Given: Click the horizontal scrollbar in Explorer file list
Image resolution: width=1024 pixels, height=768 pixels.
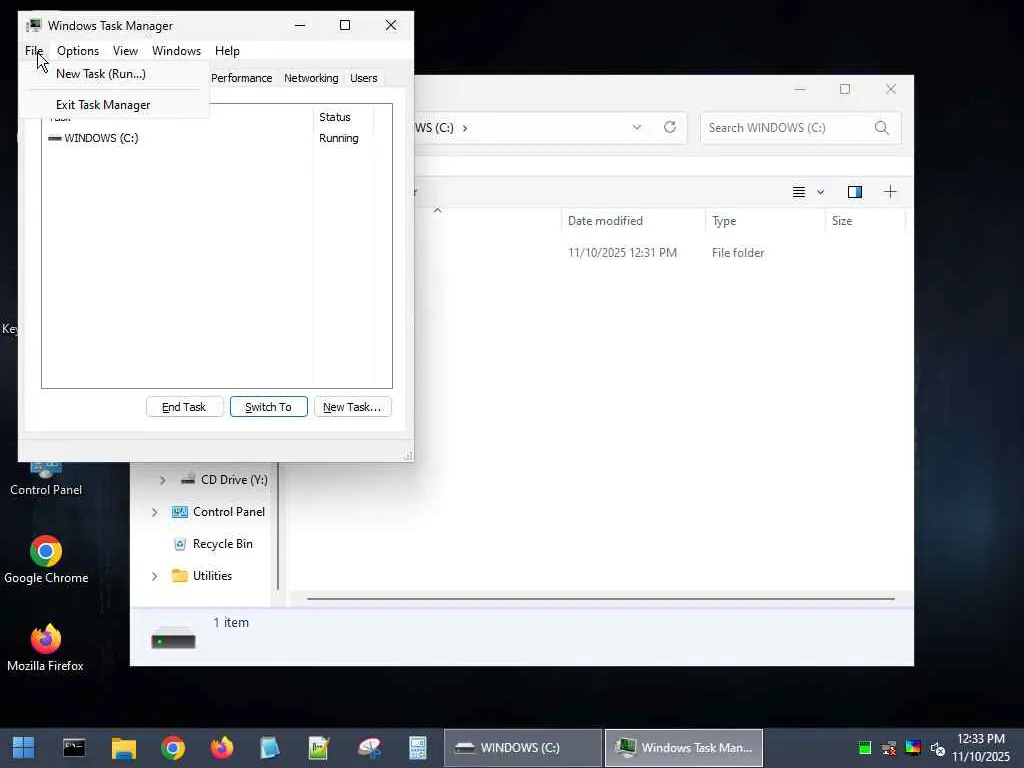Looking at the screenshot, I should point(600,598).
